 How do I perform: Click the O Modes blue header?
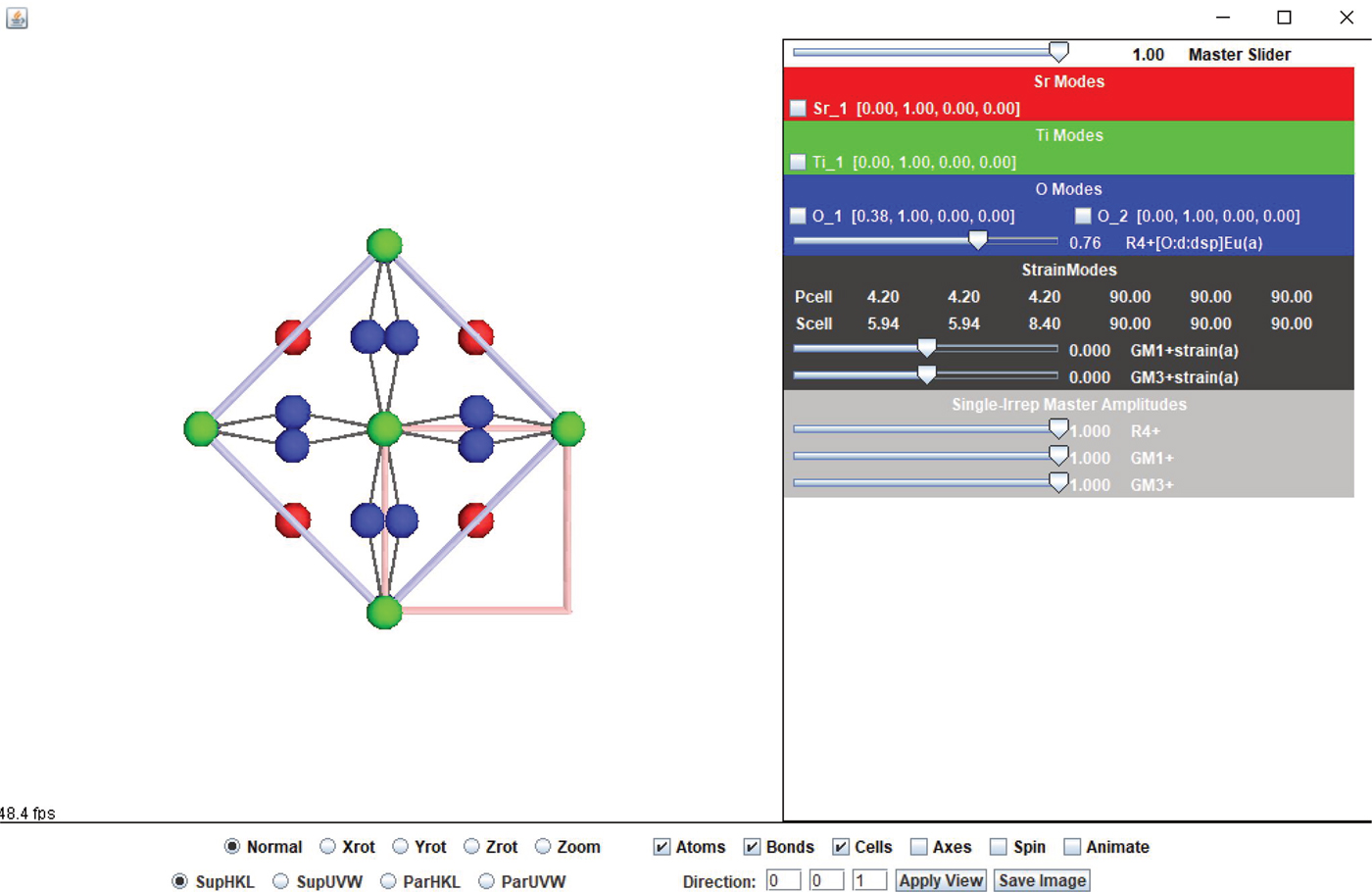[1069, 189]
